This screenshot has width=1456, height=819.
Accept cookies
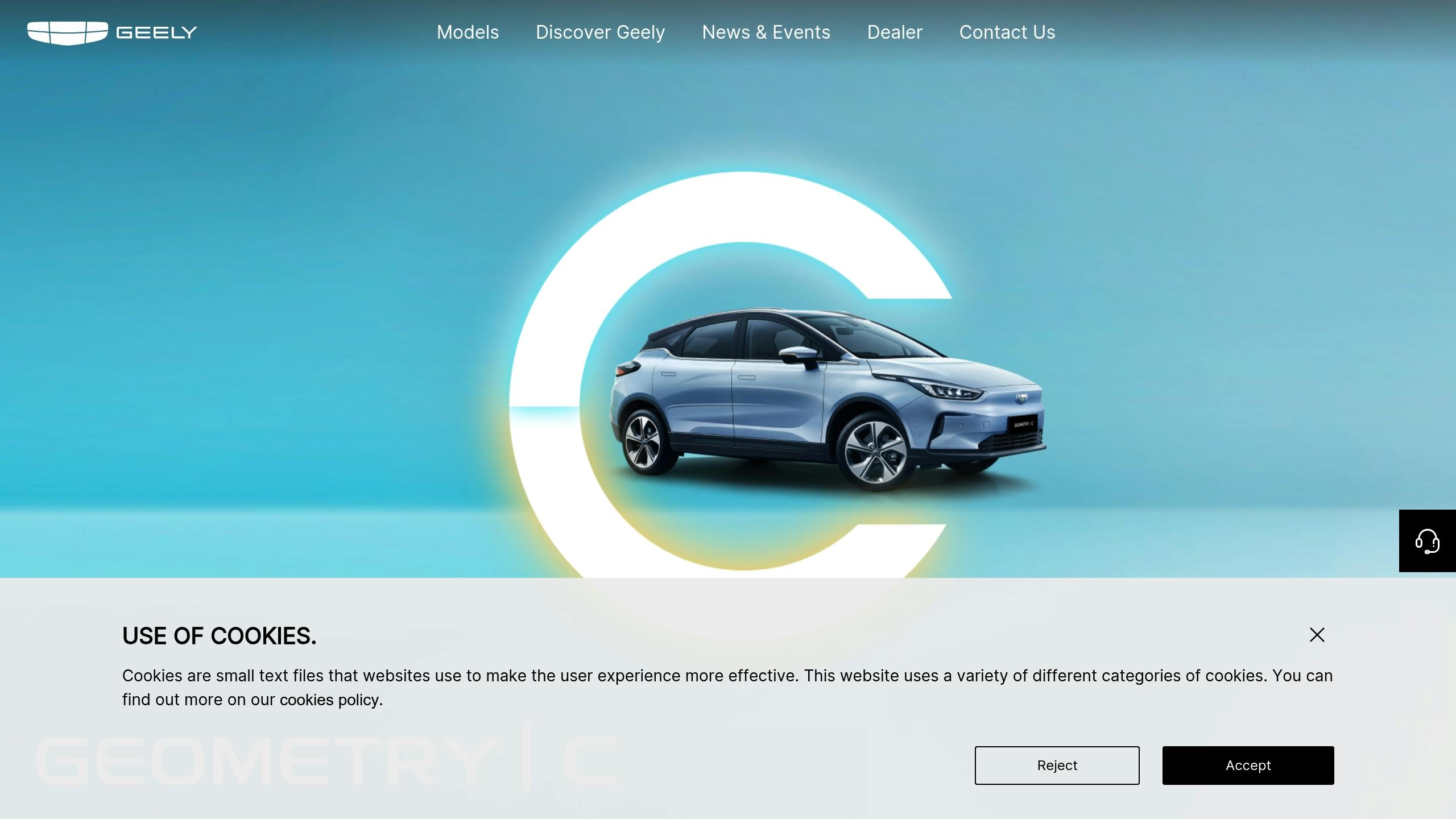pos(1248,766)
